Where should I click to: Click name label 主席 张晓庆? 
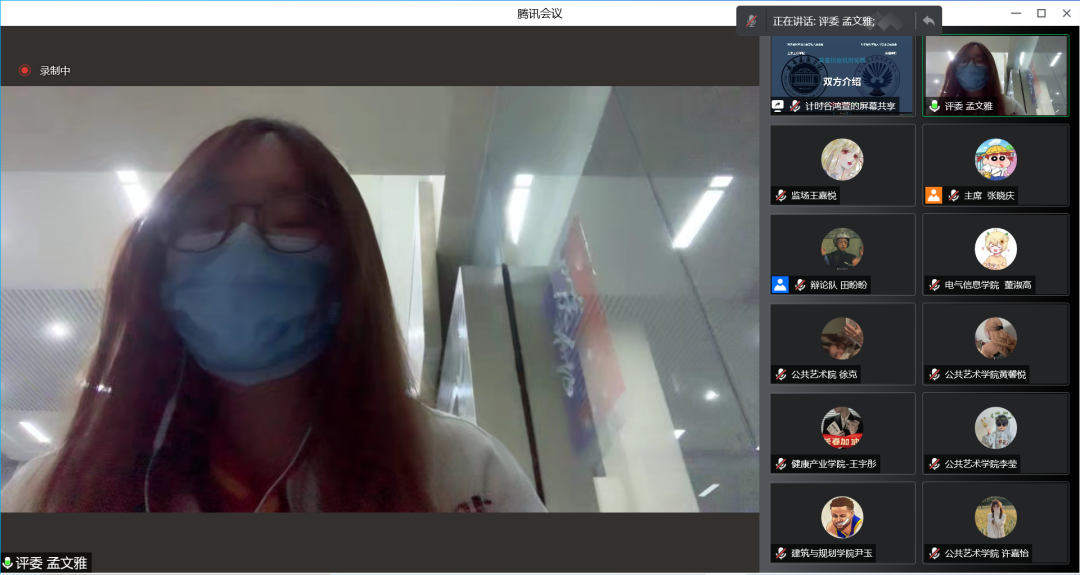point(988,196)
